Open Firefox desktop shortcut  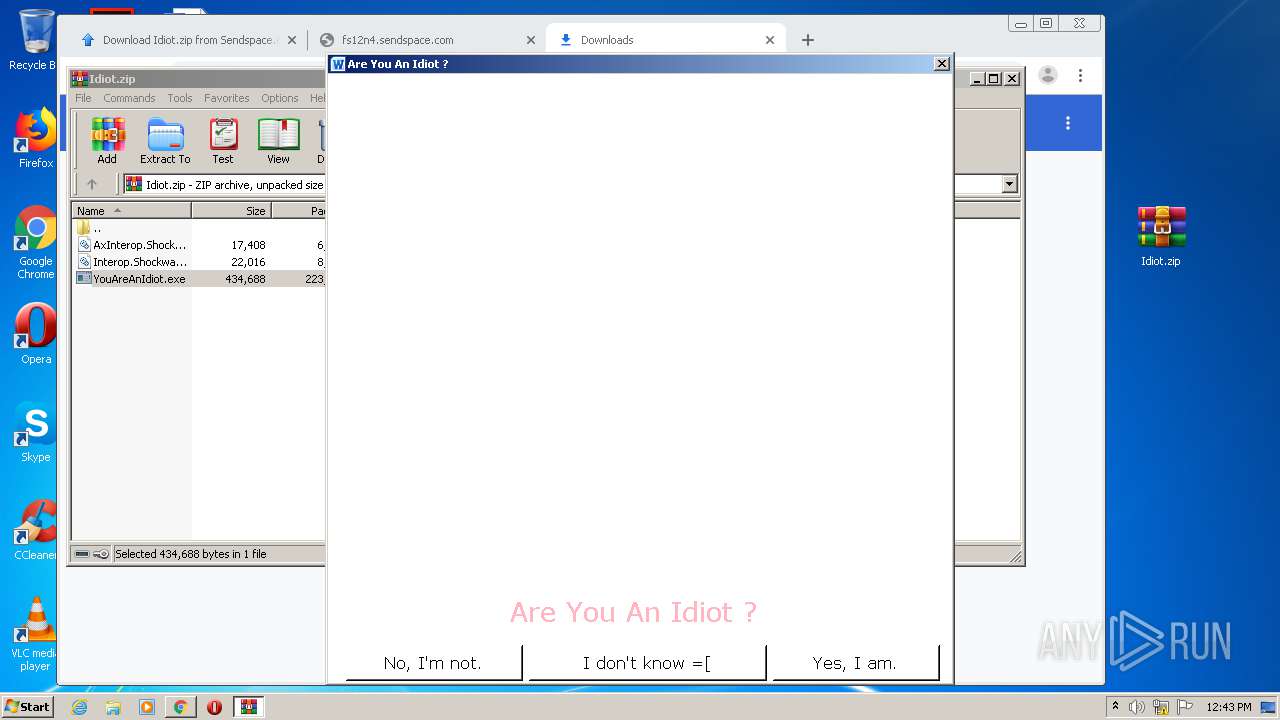(x=35, y=138)
